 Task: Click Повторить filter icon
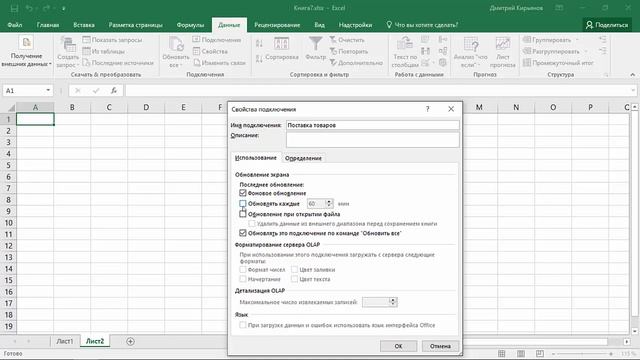333,51
